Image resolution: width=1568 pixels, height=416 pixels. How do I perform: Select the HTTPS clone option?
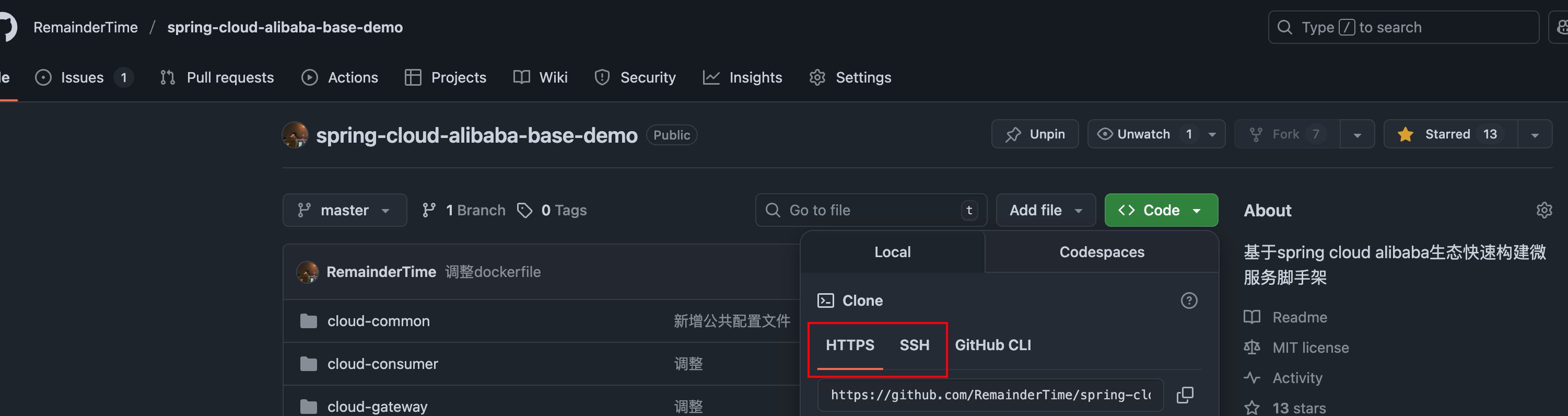point(850,345)
